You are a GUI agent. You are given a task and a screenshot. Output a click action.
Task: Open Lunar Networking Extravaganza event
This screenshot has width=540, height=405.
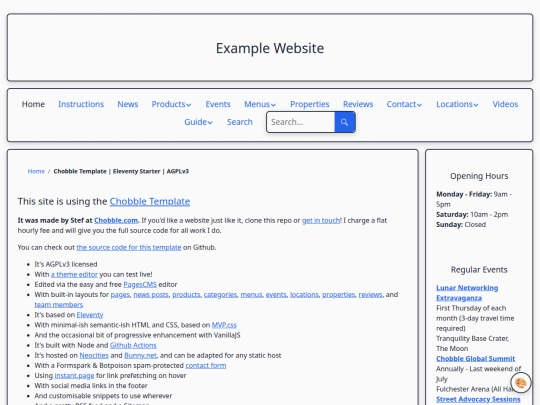pos(467,293)
